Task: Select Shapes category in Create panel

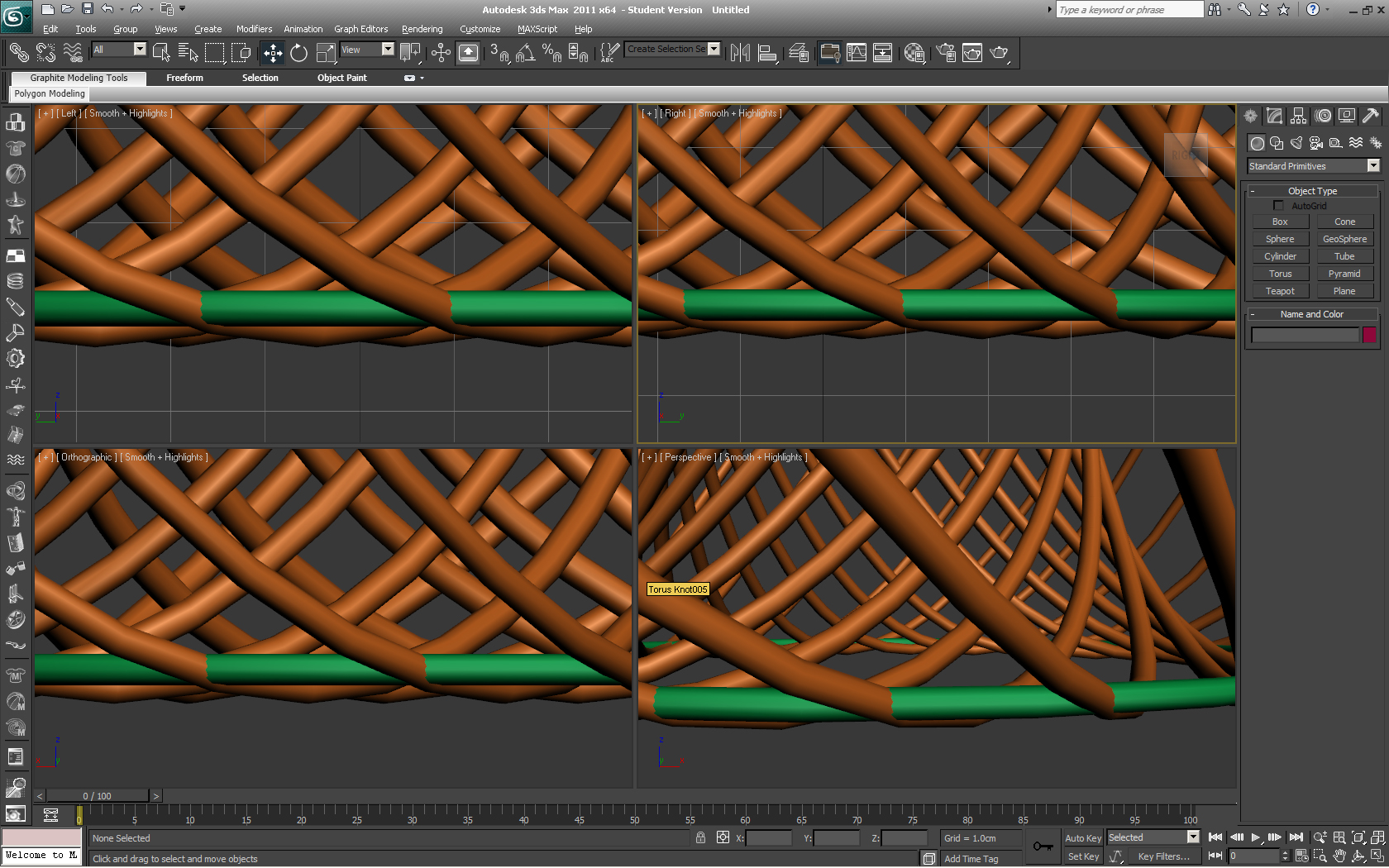Action: tap(1277, 143)
